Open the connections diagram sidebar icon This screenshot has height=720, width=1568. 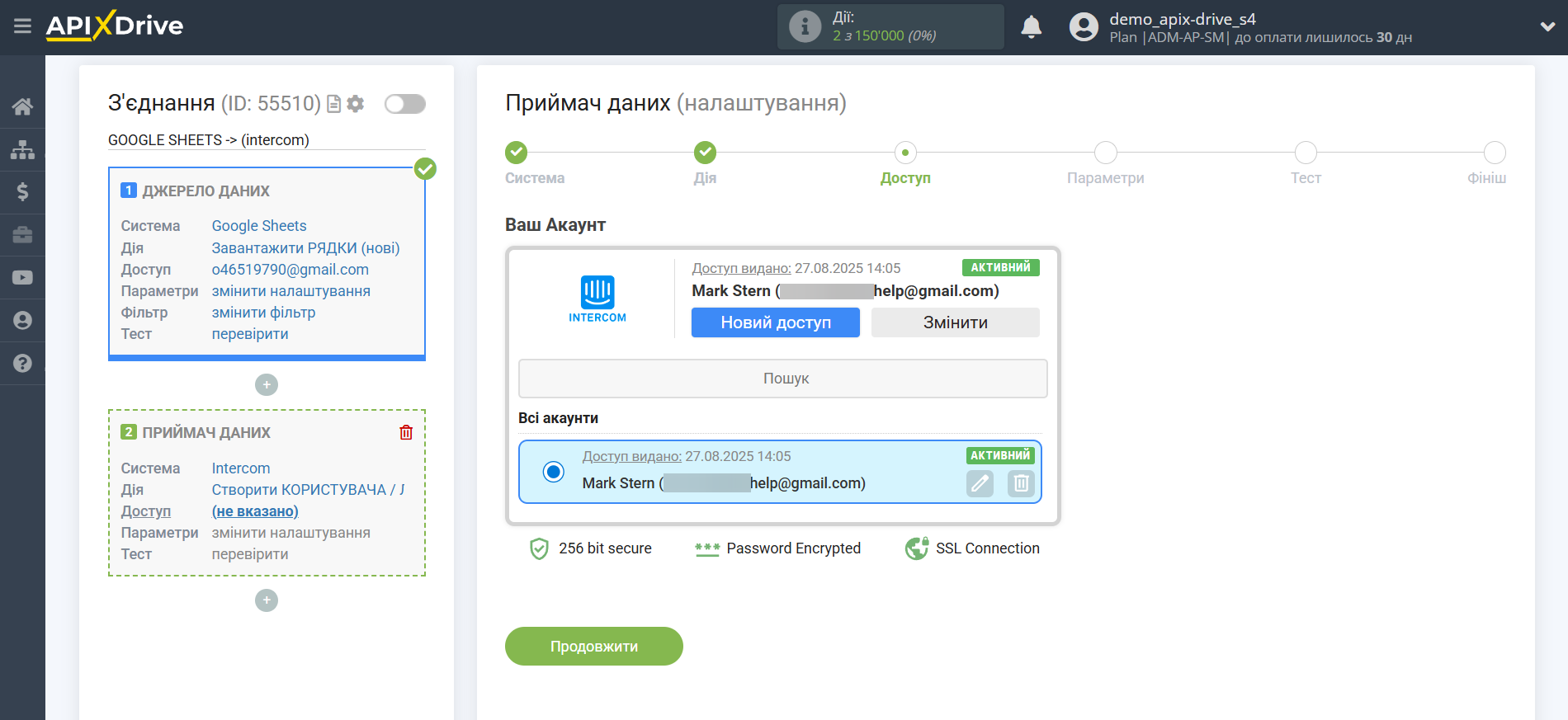tap(22, 149)
